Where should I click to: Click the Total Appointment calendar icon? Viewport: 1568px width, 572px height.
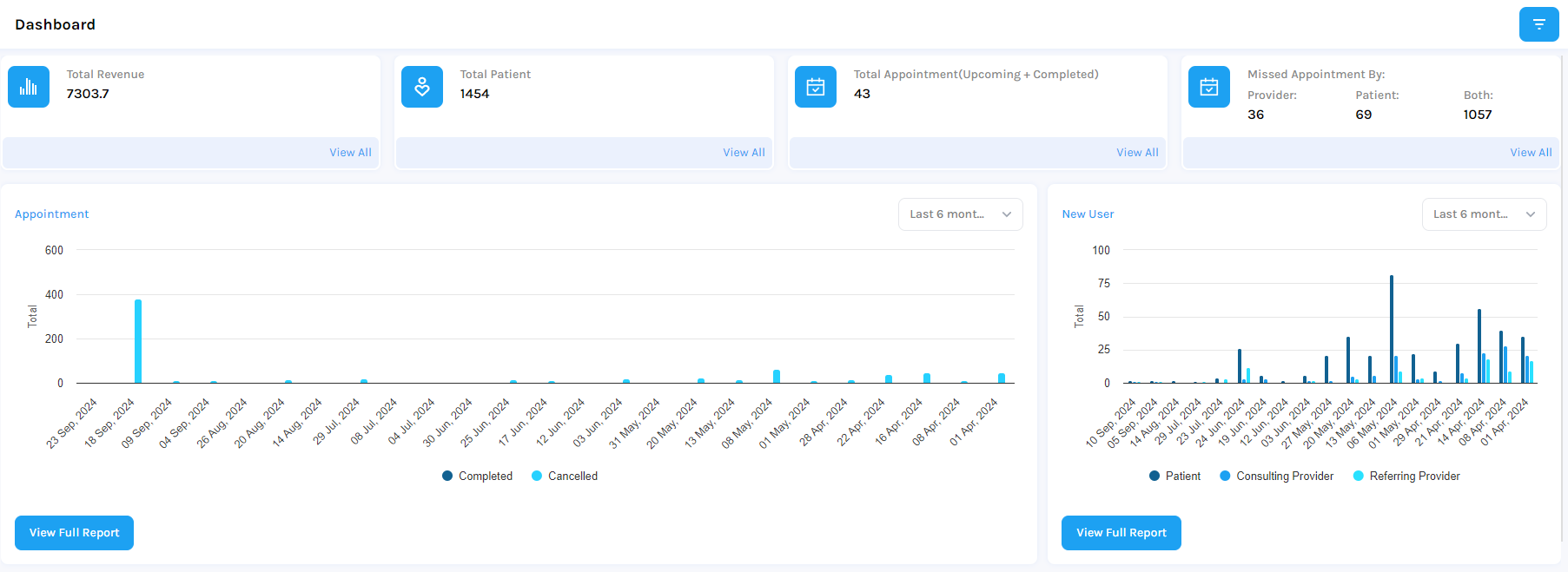tap(816, 87)
